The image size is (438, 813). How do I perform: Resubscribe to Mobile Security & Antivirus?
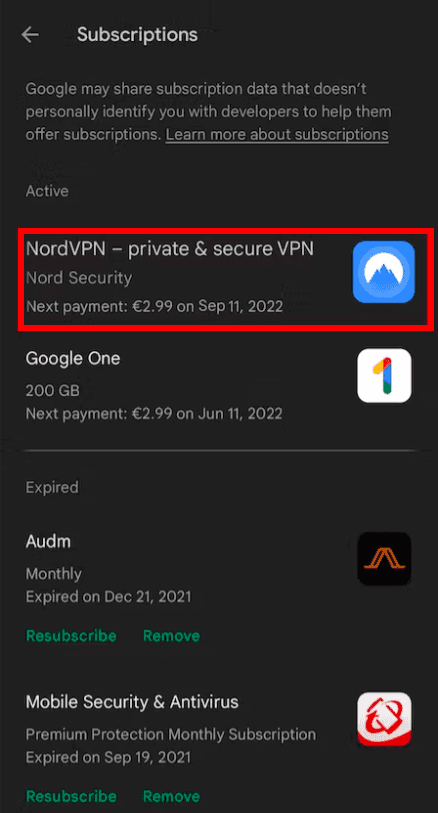(71, 796)
